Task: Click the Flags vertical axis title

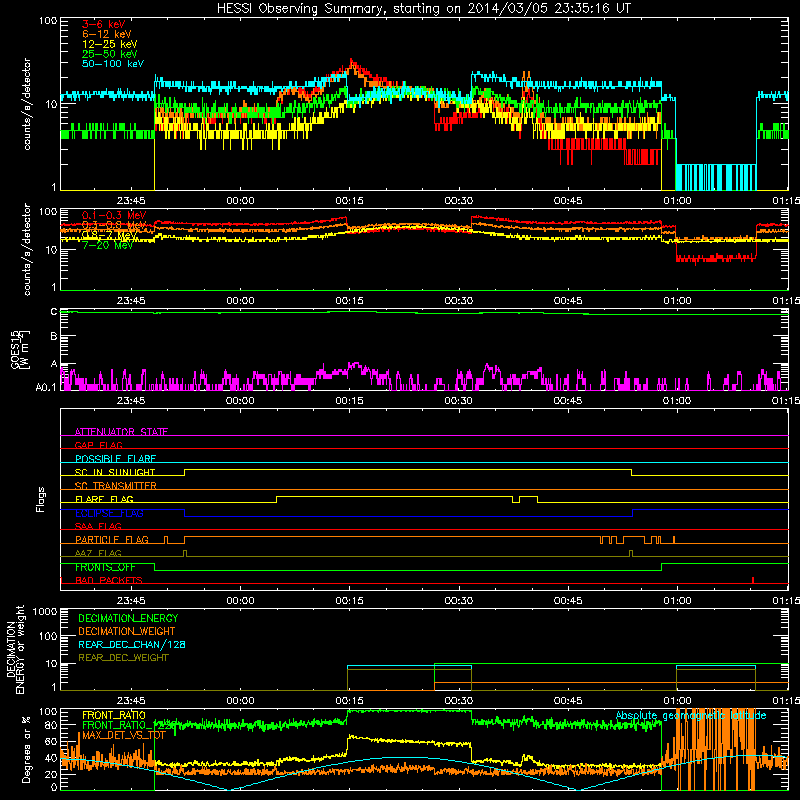Action: [41, 499]
